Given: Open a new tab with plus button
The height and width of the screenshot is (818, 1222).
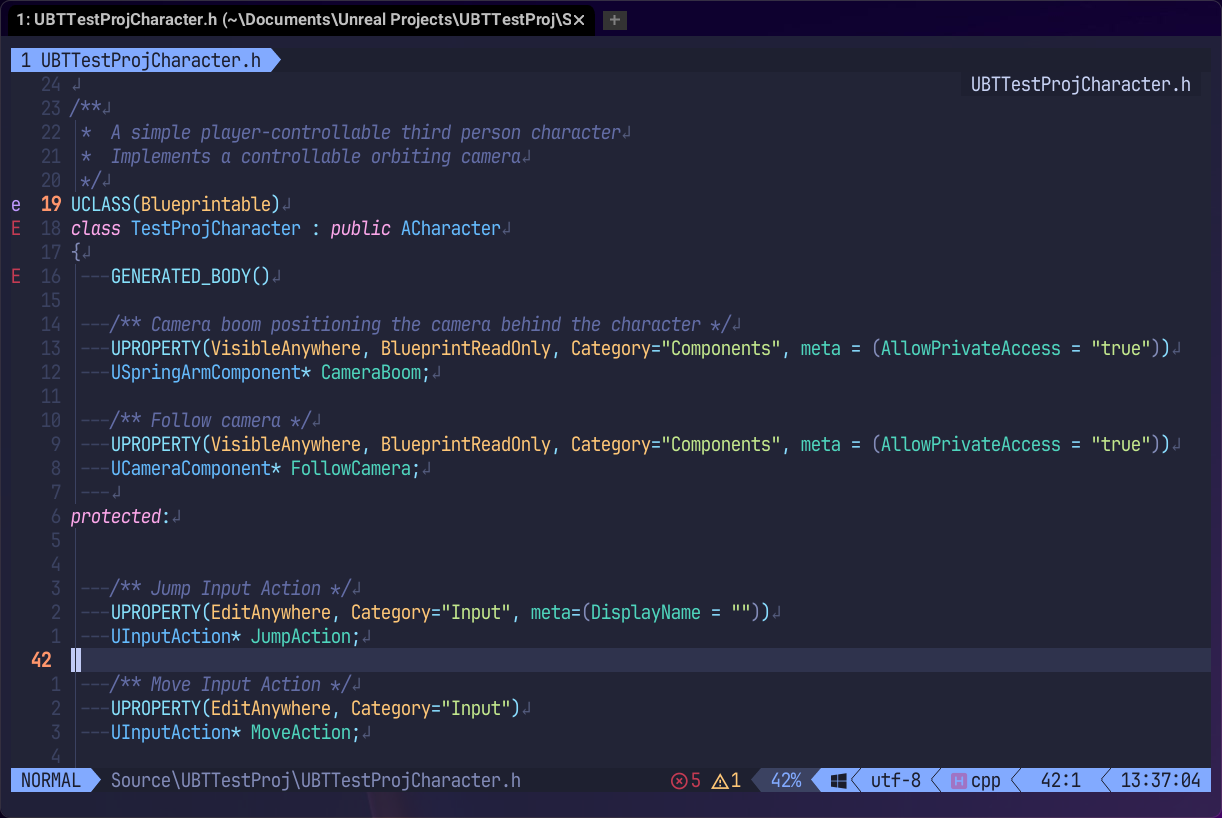Looking at the screenshot, I should (x=615, y=20).
